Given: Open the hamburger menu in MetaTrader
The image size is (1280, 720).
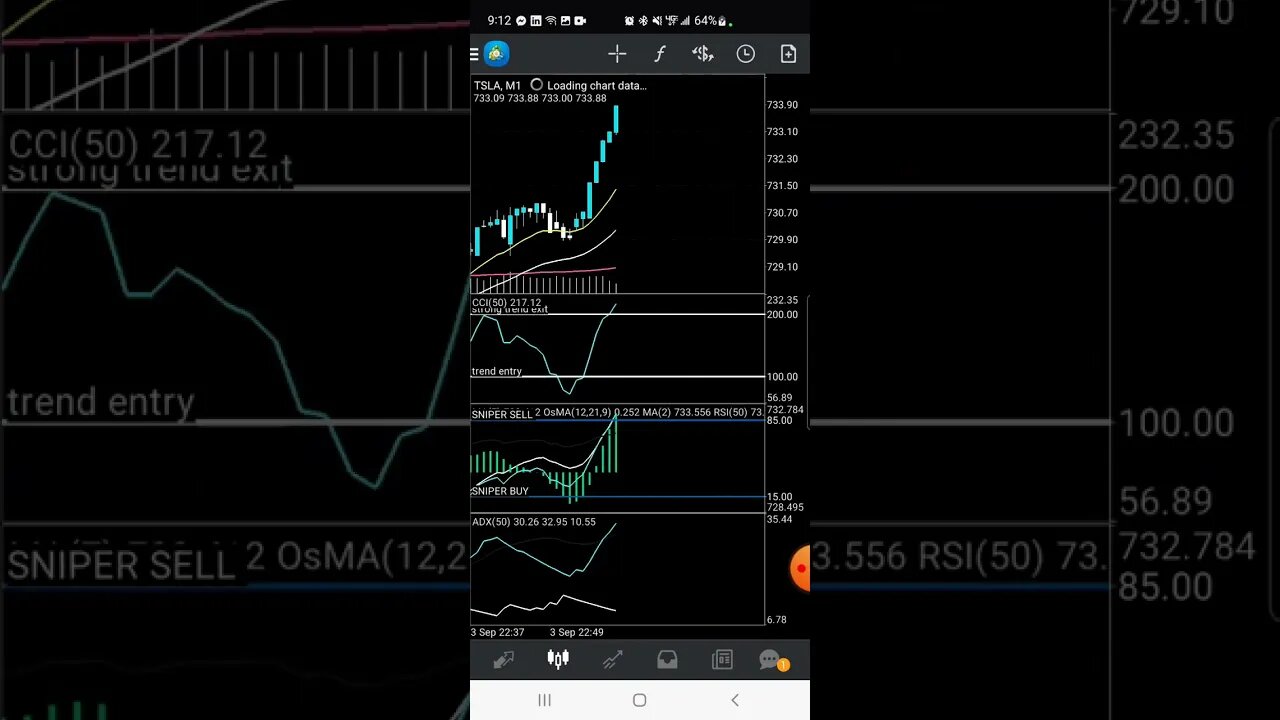Looking at the screenshot, I should (475, 54).
